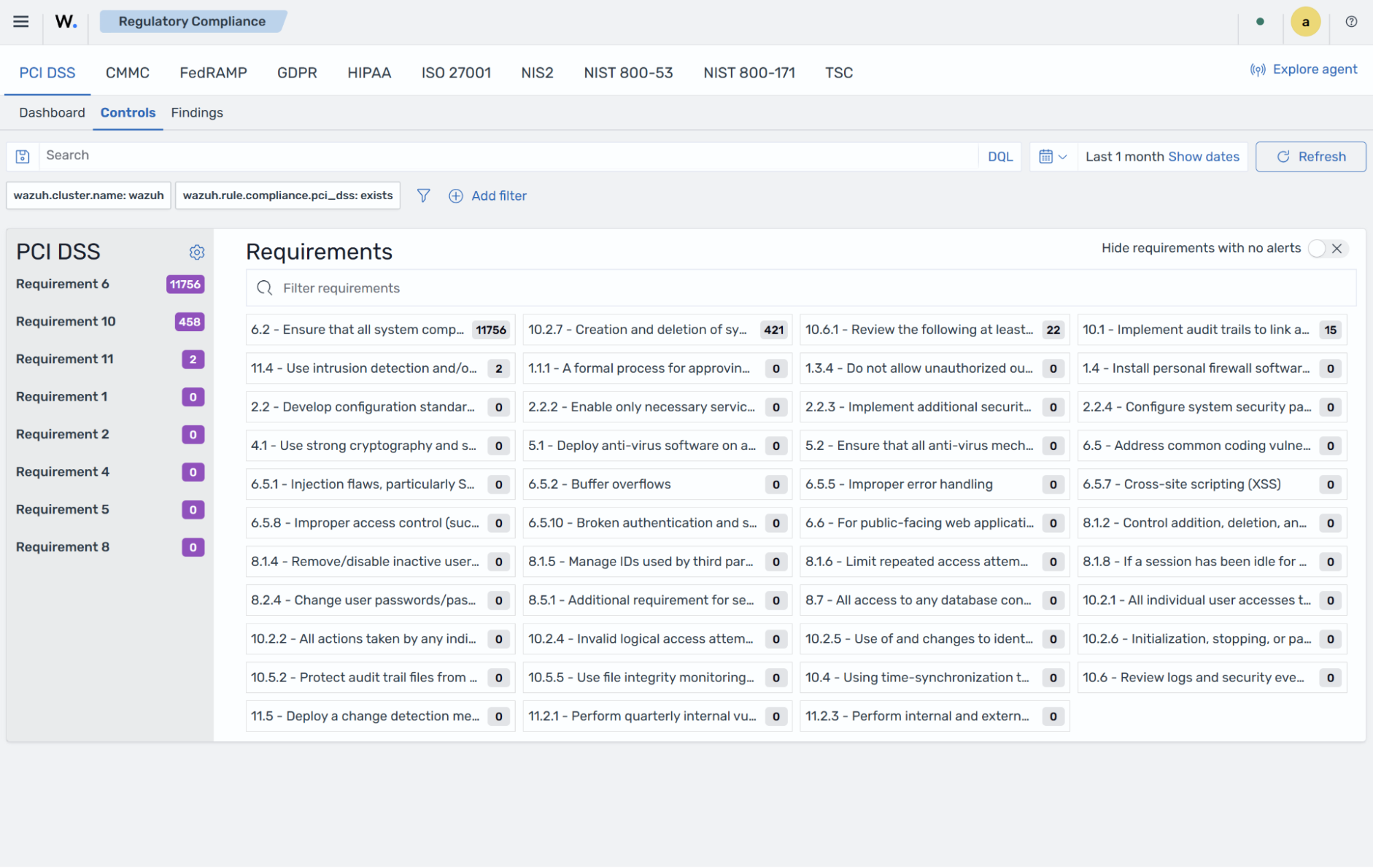
Task: Click the funnel filter options icon
Action: [x=424, y=196]
